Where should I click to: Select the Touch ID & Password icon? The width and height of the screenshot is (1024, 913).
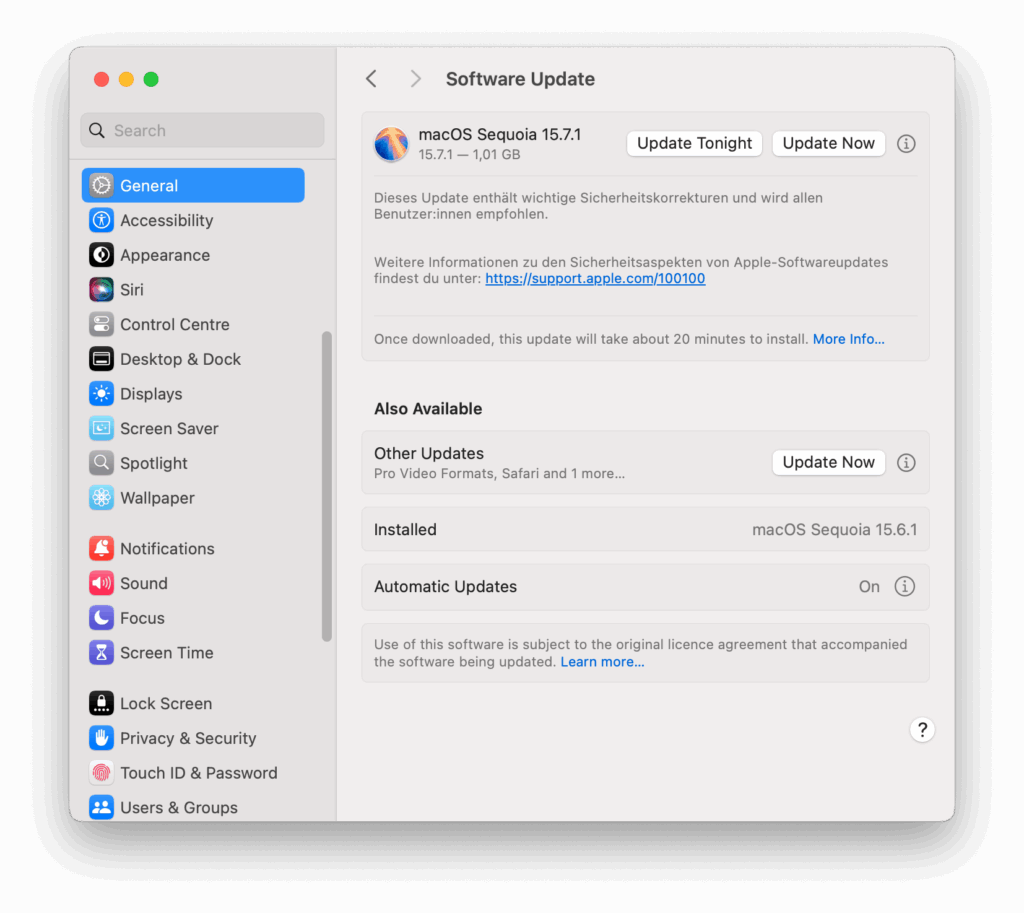(101, 772)
